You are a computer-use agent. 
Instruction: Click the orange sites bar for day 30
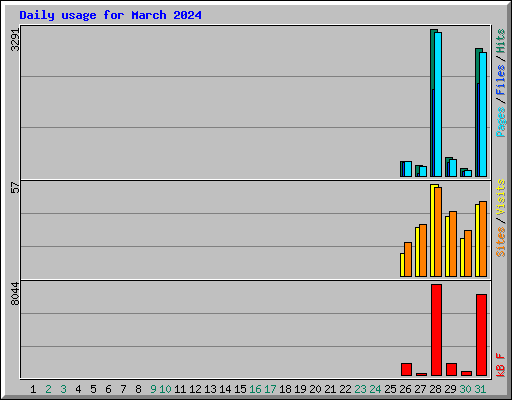(468, 253)
